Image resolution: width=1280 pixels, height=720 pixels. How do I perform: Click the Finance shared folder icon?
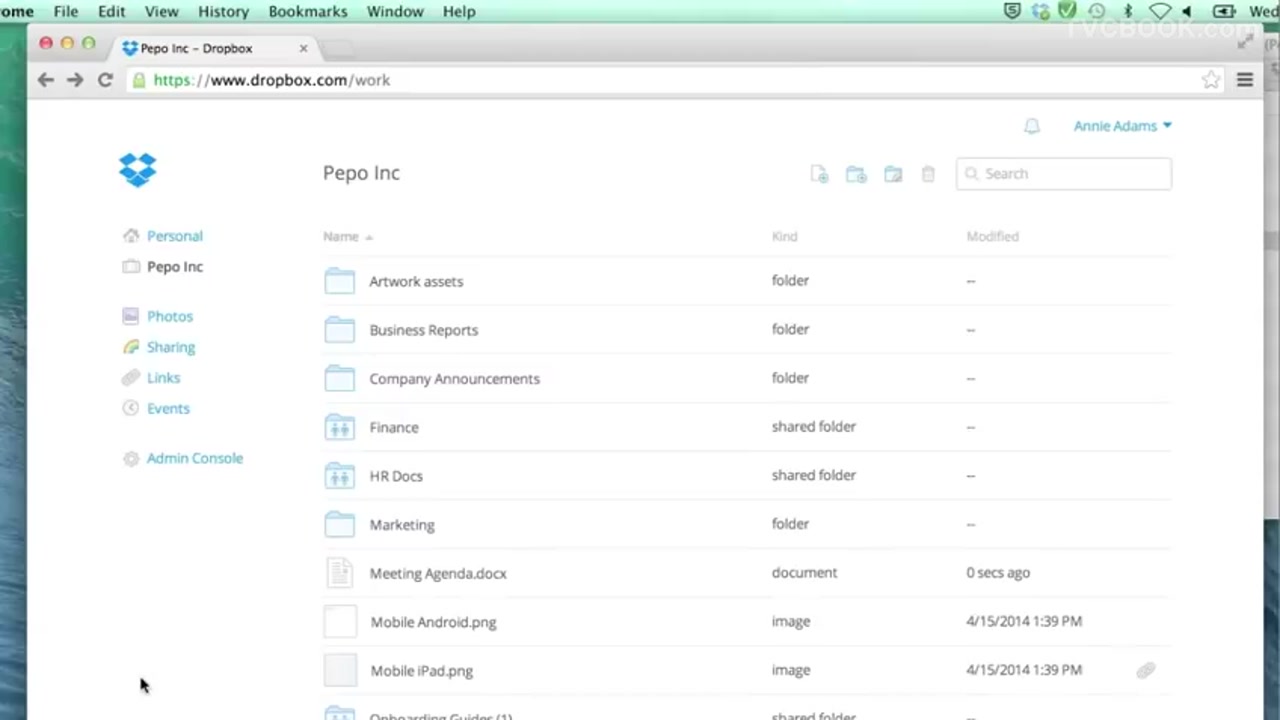pos(340,427)
